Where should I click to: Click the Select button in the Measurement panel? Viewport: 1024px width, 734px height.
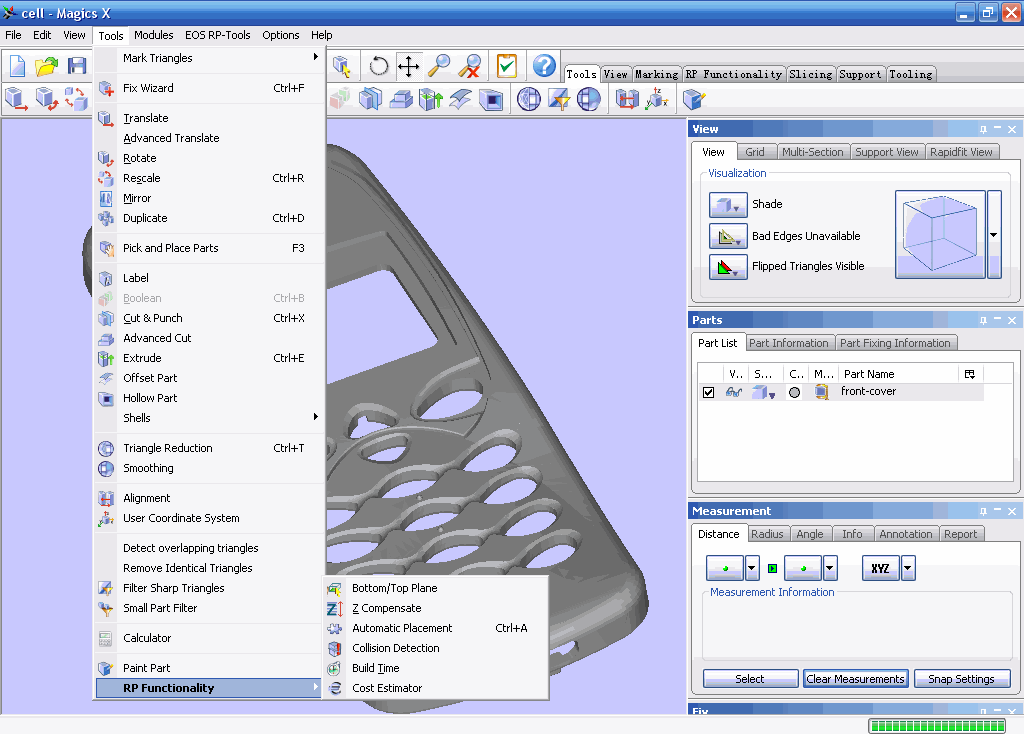click(x=750, y=679)
